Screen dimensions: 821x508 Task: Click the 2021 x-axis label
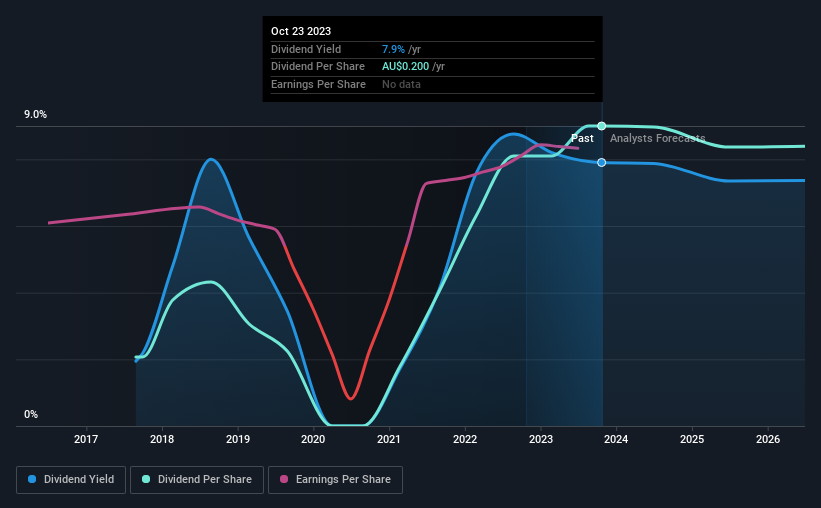point(389,439)
